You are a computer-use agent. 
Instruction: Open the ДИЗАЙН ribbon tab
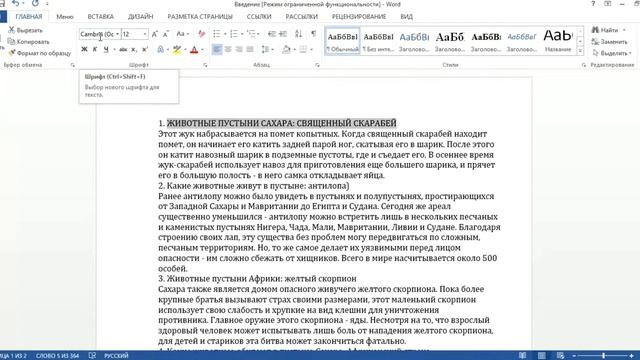coord(140,17)
